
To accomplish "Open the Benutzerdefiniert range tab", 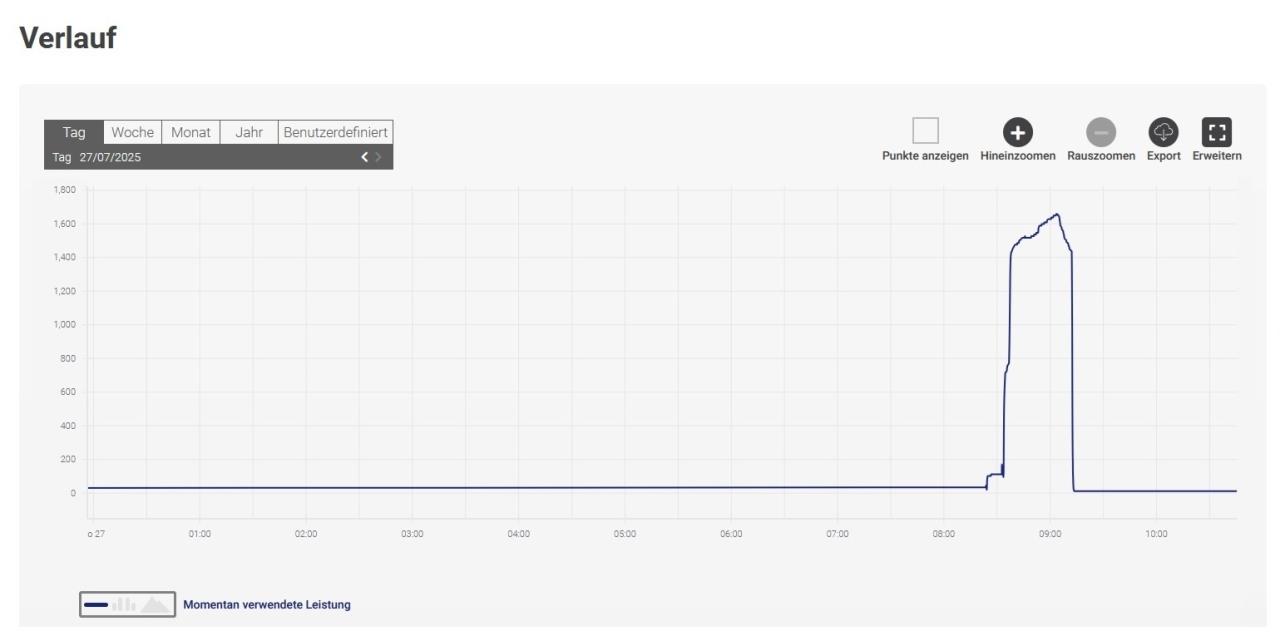I will click(335, 132).
